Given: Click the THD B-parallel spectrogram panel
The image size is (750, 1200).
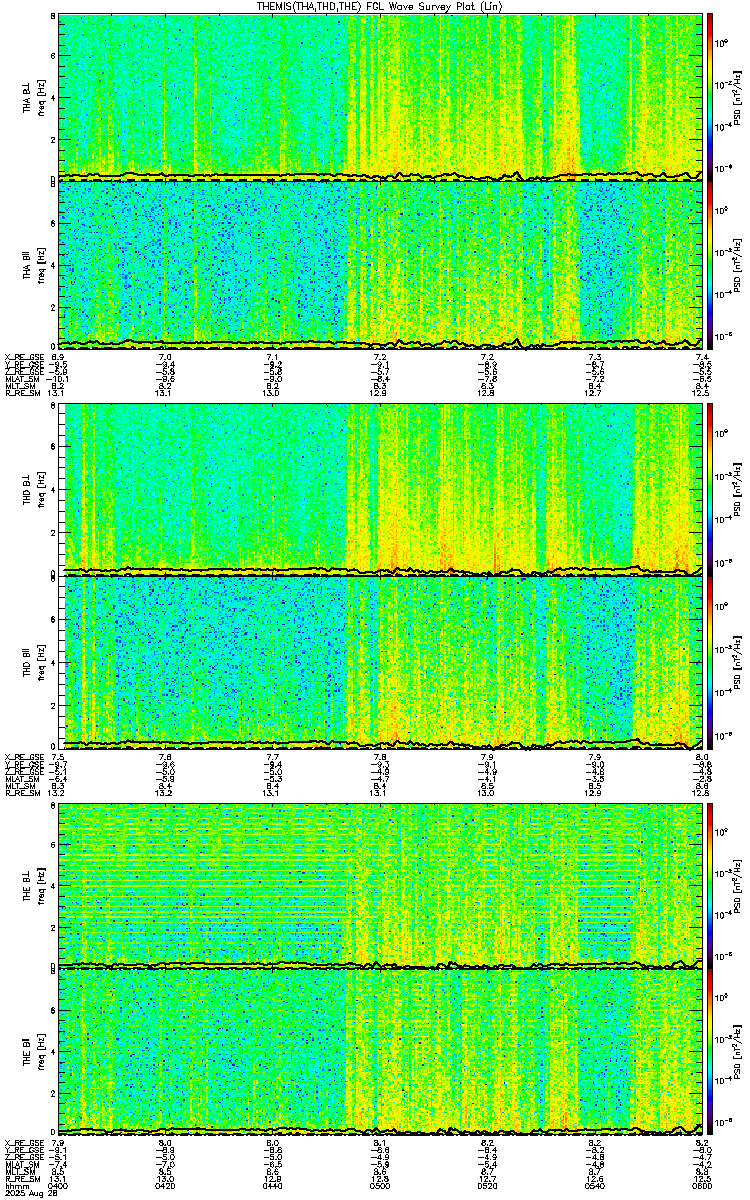Looking at the screenshot, I should (381, 661).
